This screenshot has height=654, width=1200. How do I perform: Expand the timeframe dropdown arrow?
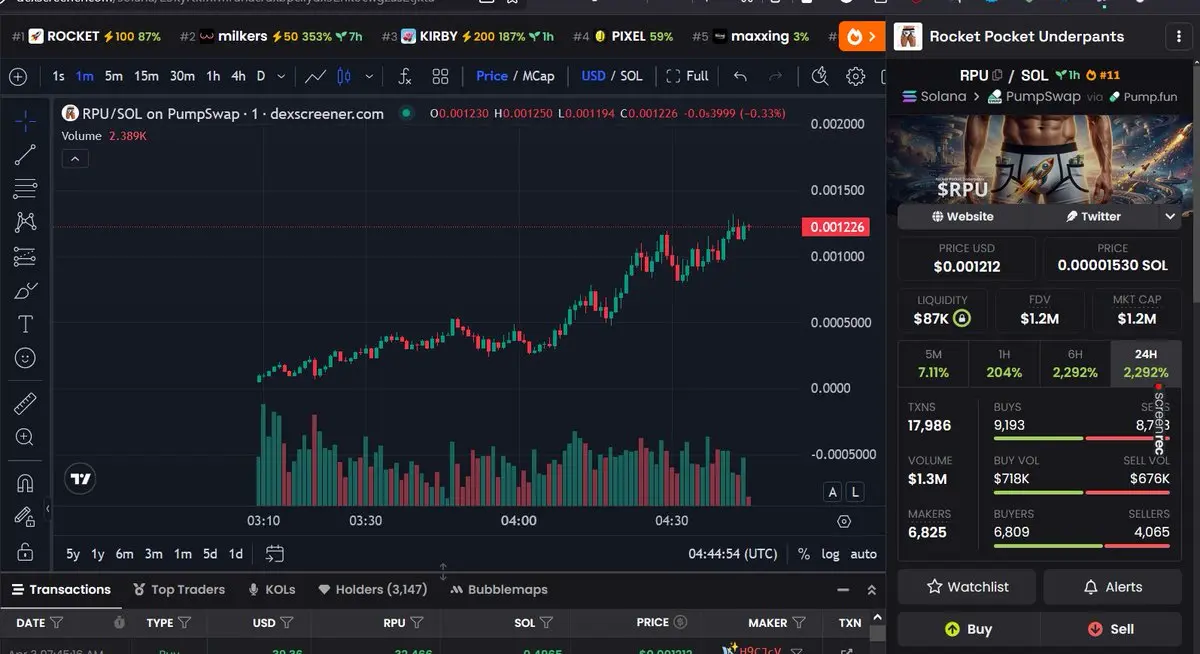click(281, 76)
